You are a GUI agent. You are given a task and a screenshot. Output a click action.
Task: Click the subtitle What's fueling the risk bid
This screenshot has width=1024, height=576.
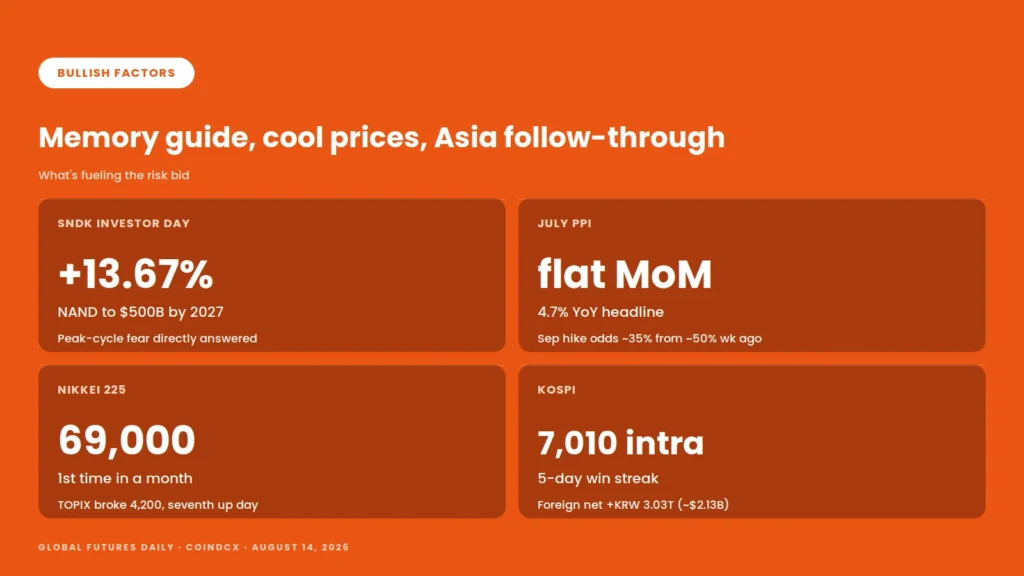[114, 175]
